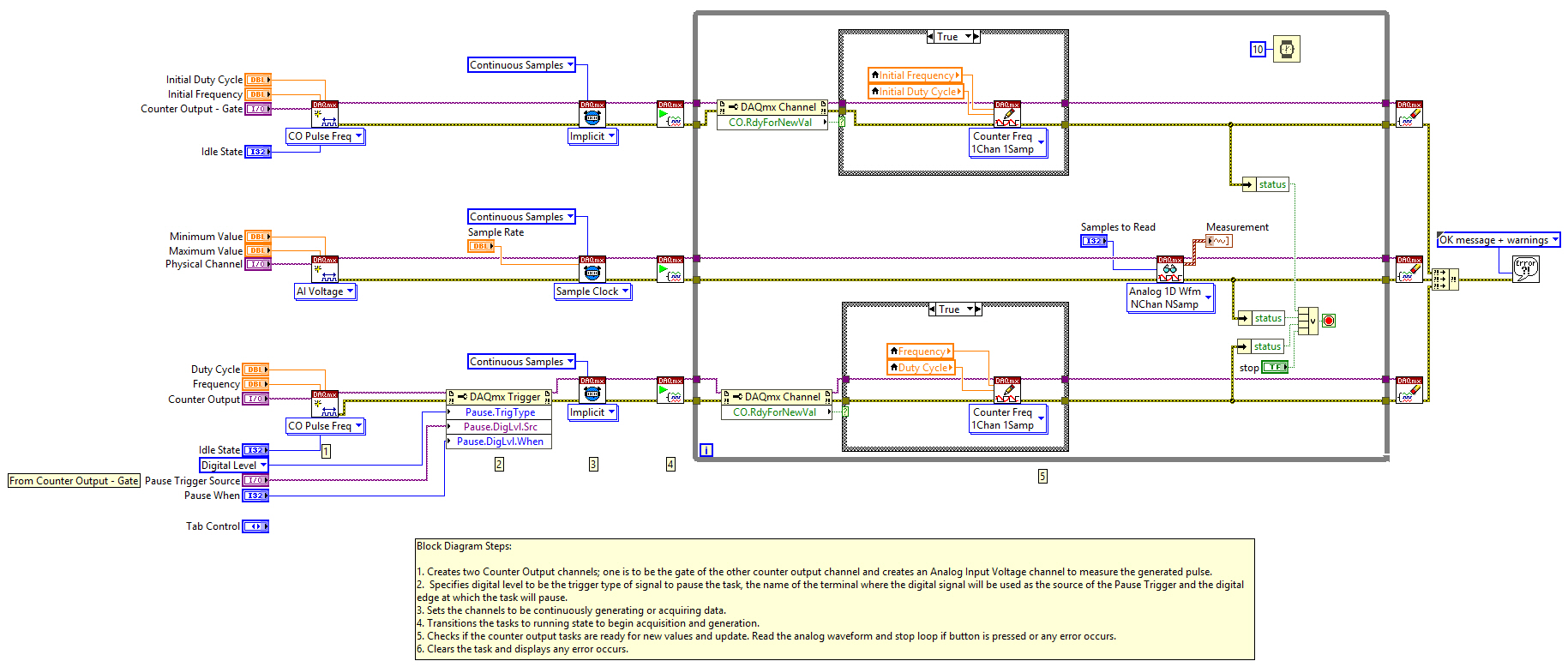Click the Maximum Value DBL terminal
The width and height of the screenshot is (1568, 667).
click(258, 251)
